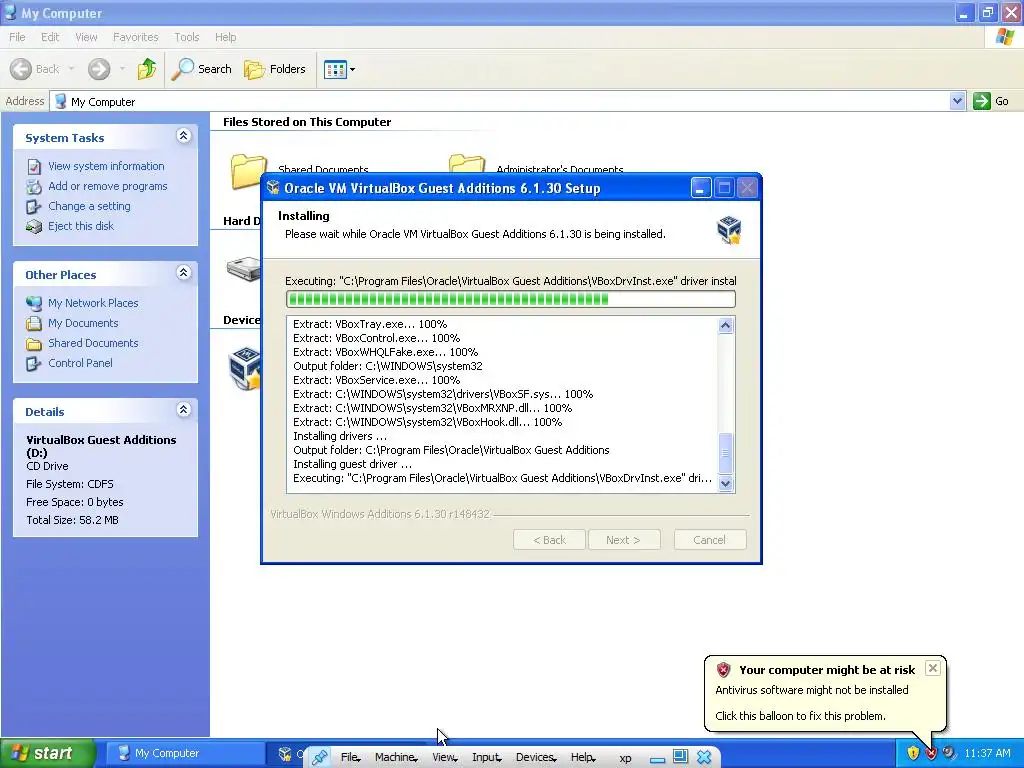Expand the Address bar dropdown
This screenshot has width=1024, height=768.
(957, 101)
